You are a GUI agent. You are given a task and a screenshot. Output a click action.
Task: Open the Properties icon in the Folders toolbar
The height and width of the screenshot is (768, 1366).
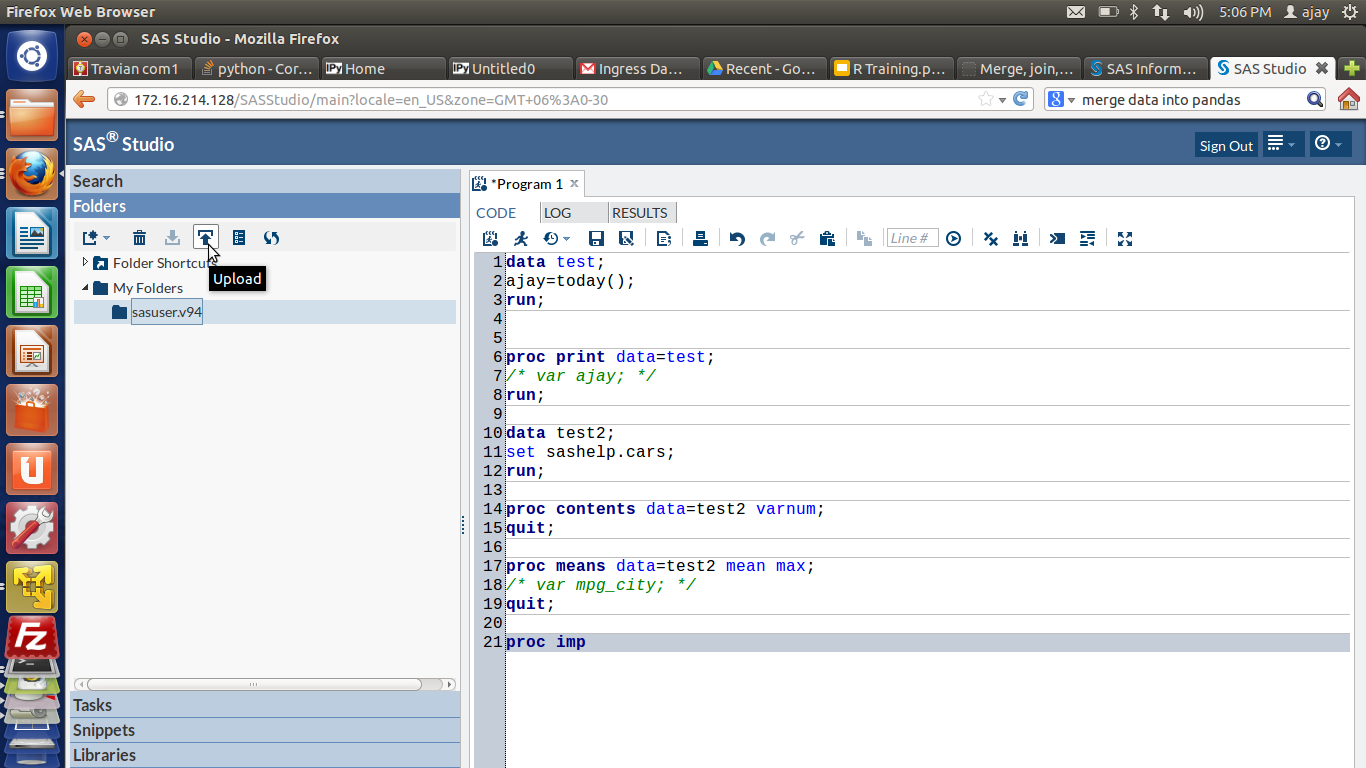[x=239, y=237]
